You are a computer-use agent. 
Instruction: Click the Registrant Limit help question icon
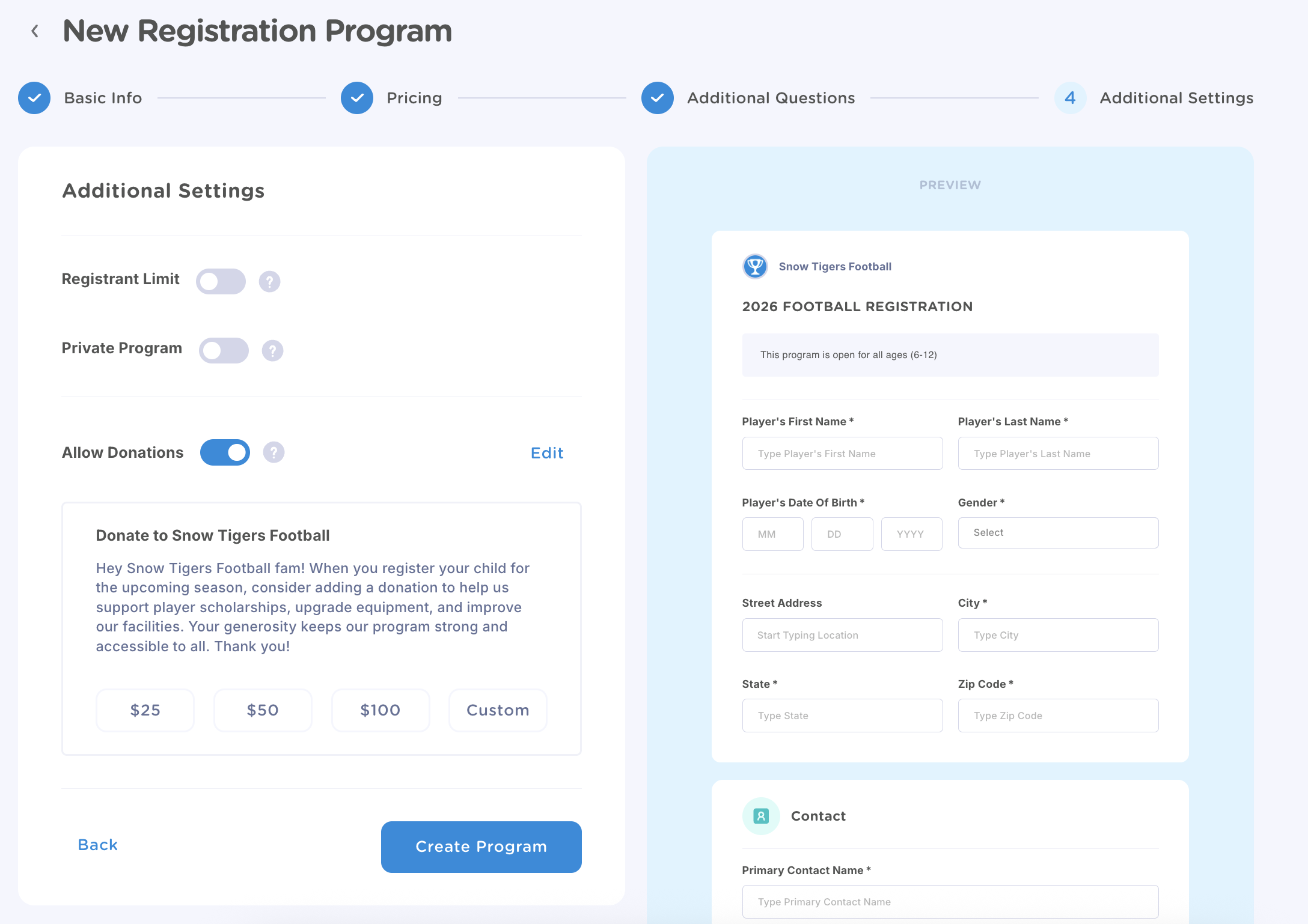click(269, 281)
